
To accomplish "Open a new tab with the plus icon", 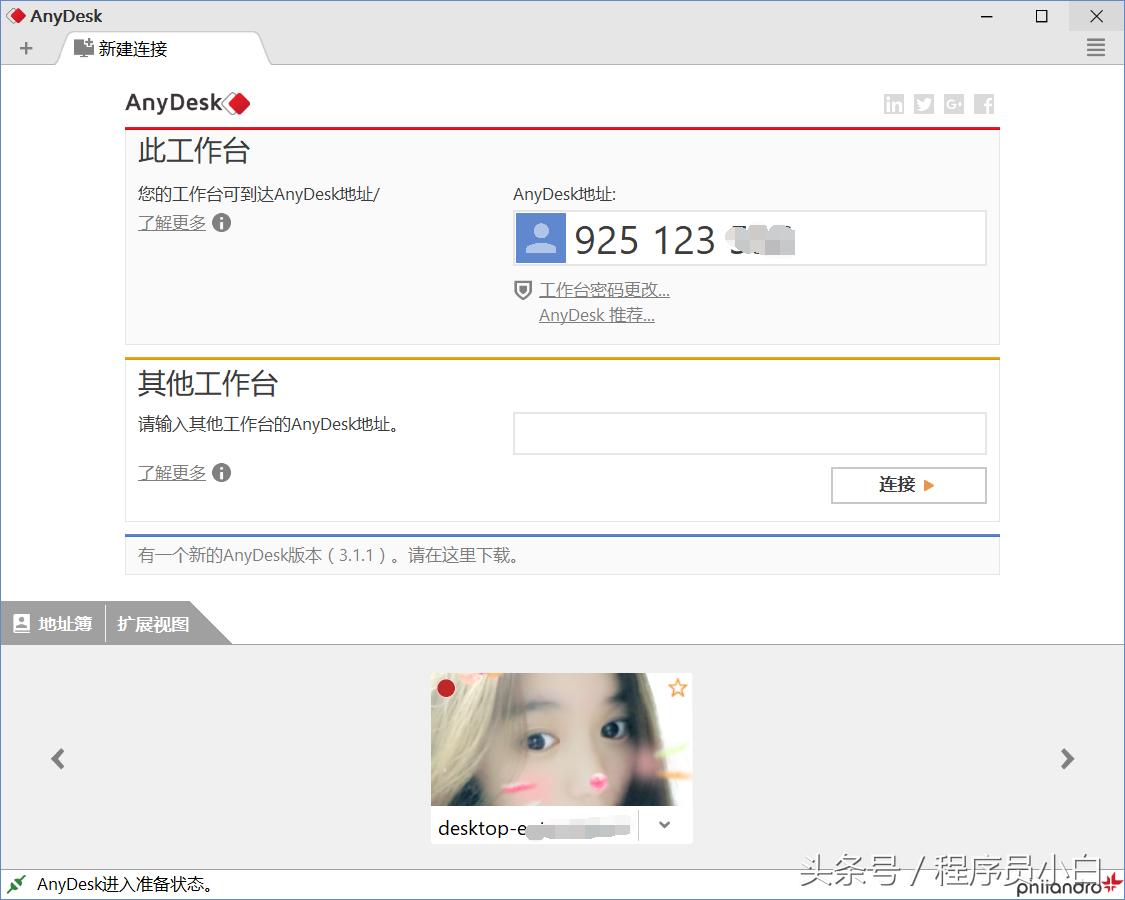I will click(x=24, y=47).
